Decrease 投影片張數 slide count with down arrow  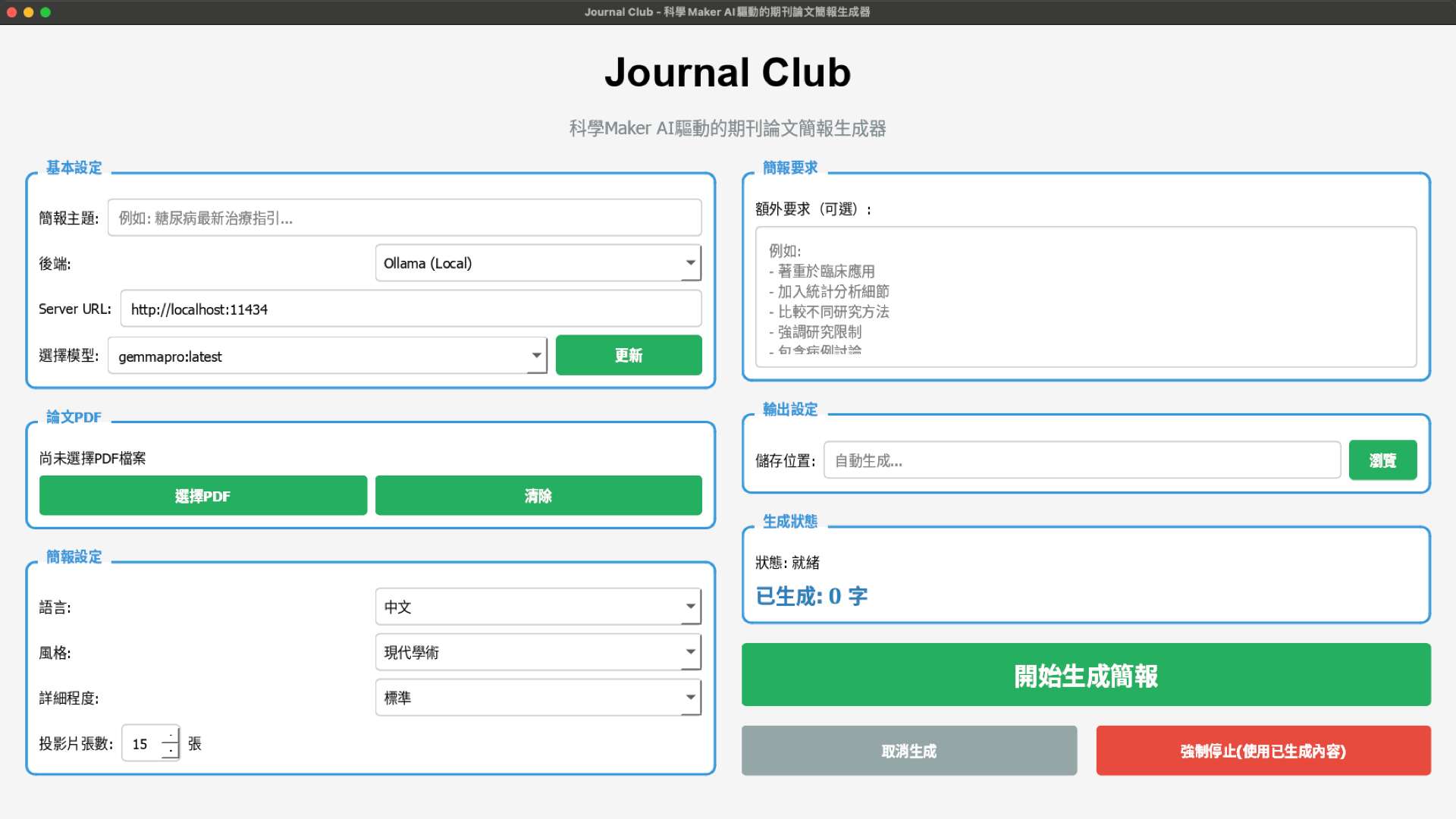tap(171, 752)
